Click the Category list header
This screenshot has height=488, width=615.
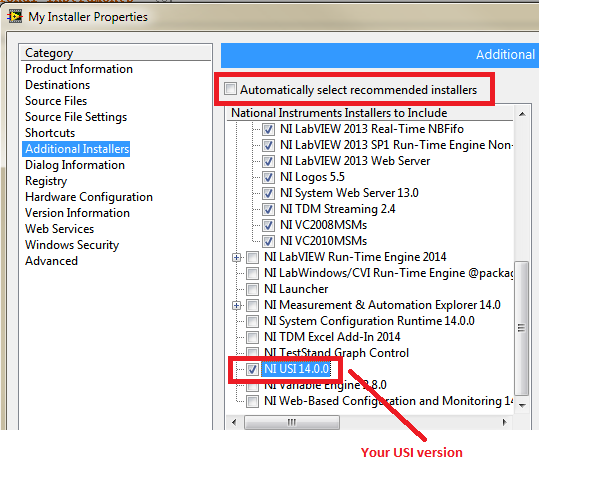pos(116,53)
